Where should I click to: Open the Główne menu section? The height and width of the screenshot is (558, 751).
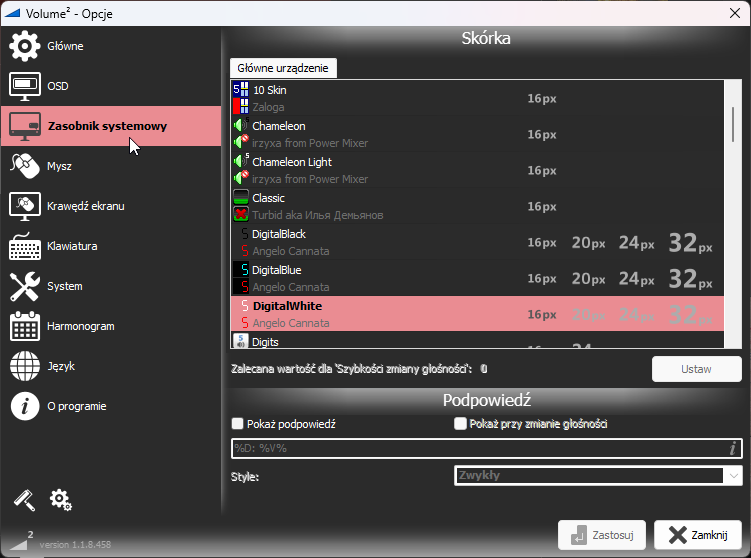coord(65,46)
